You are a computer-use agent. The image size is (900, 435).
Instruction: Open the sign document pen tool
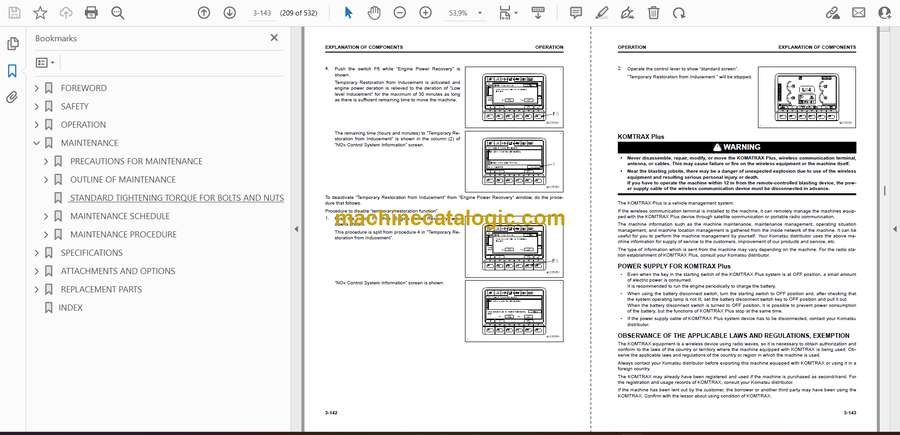coord(628,13)
